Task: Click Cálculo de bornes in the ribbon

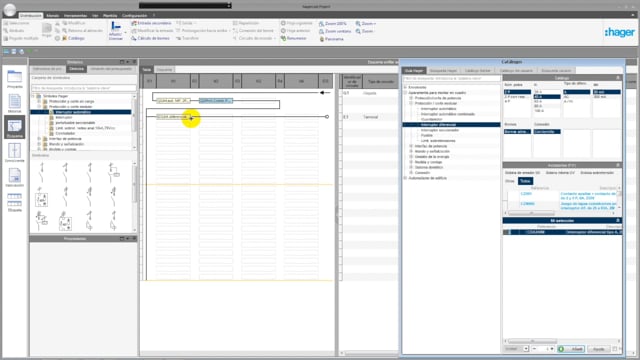Action: tap(150, 38)
